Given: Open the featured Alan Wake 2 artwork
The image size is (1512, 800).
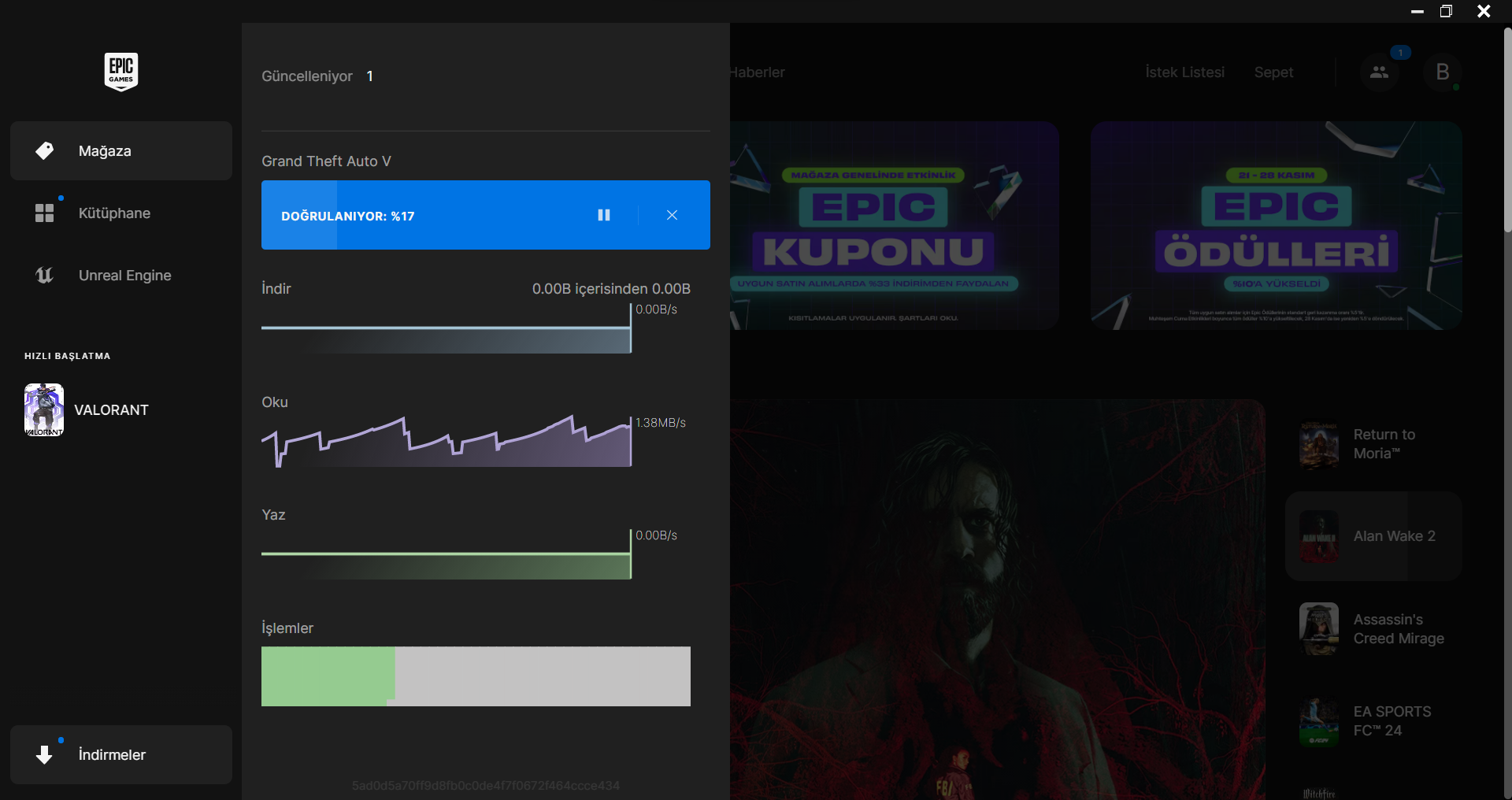Looking at the screenshot, I should pos(998,599).
